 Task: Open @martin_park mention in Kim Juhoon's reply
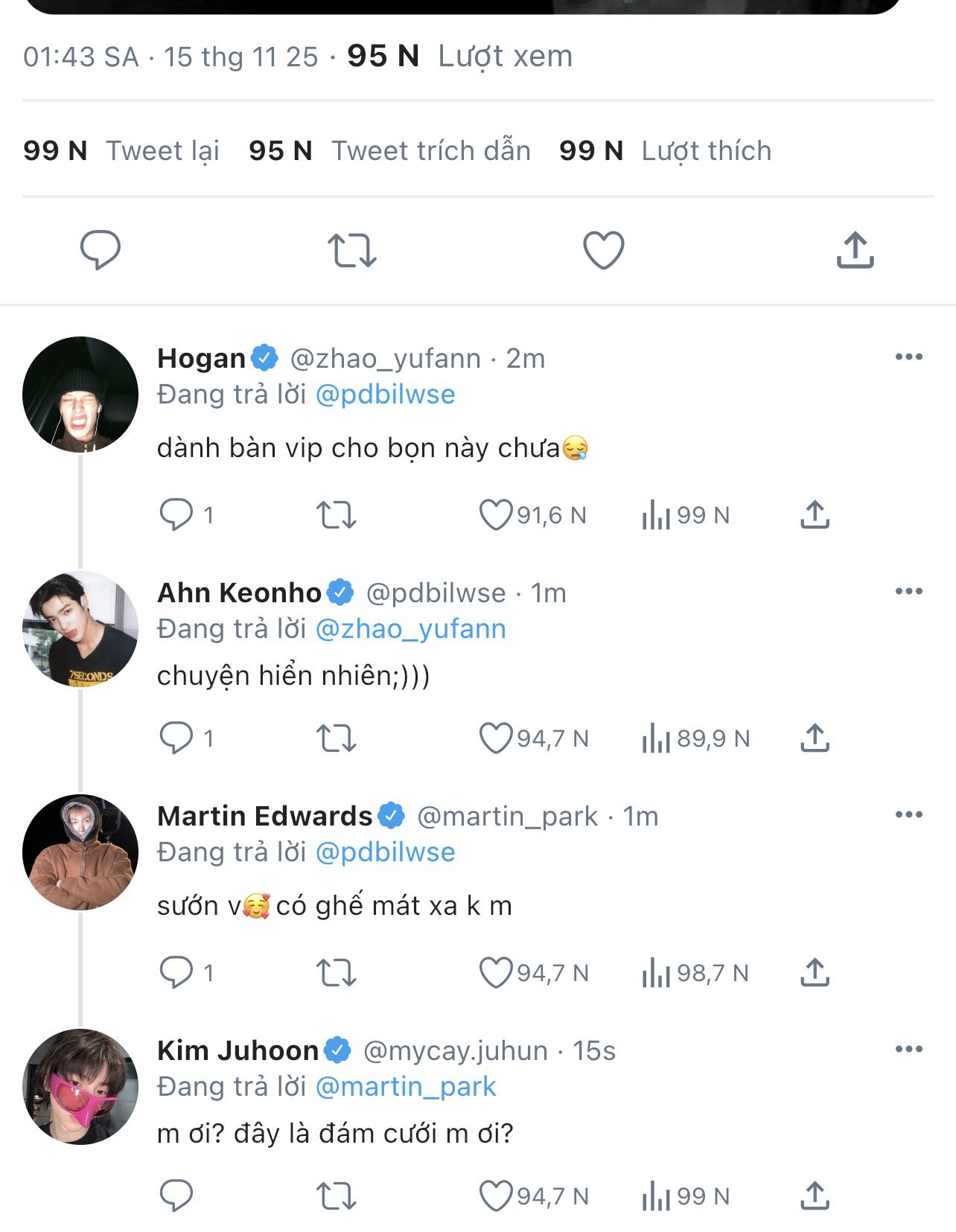click(x=406, y=1087)
